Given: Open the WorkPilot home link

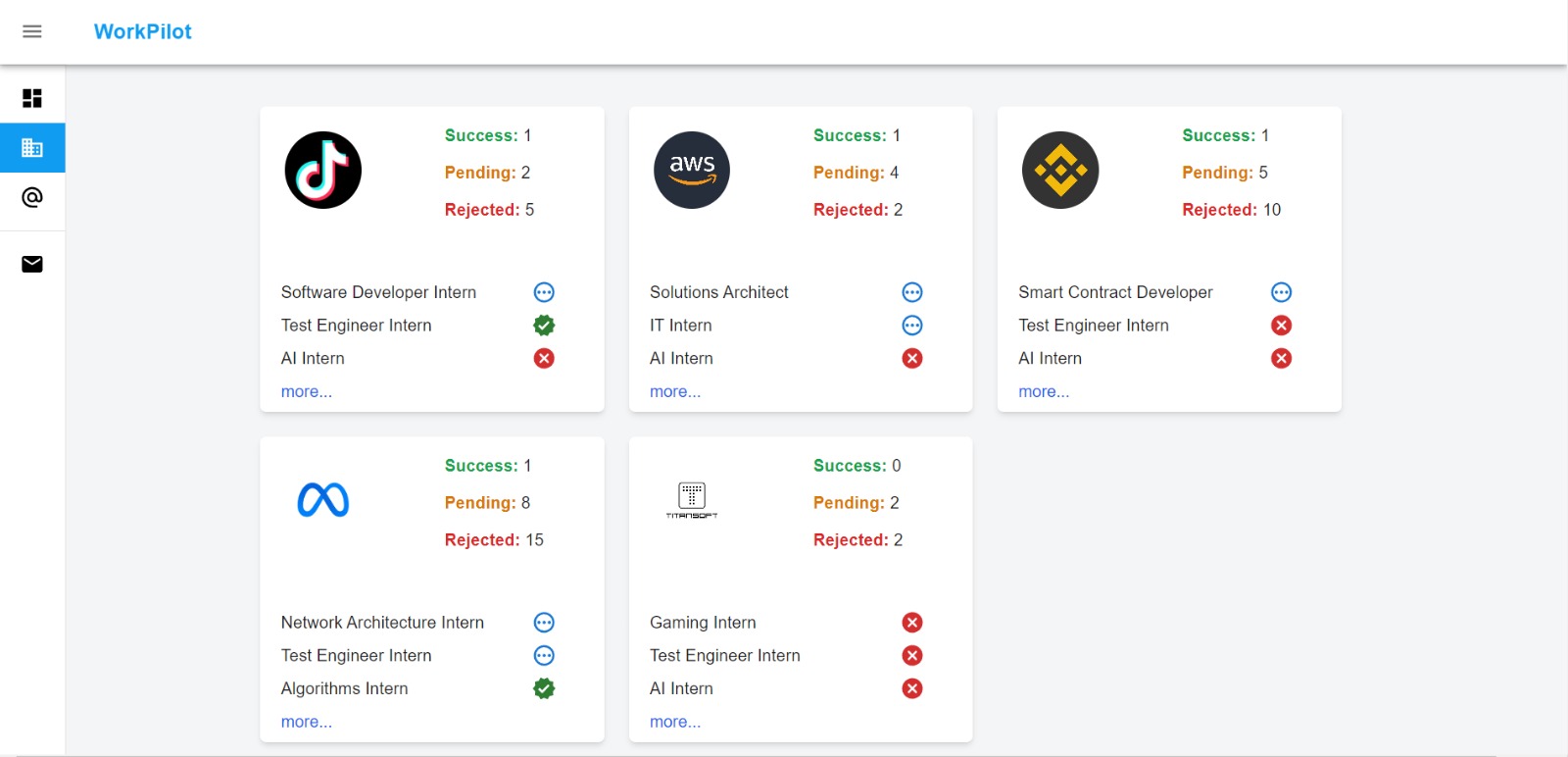Looking at the screenshot, I should pyautogui.click(x=143, y=31).
